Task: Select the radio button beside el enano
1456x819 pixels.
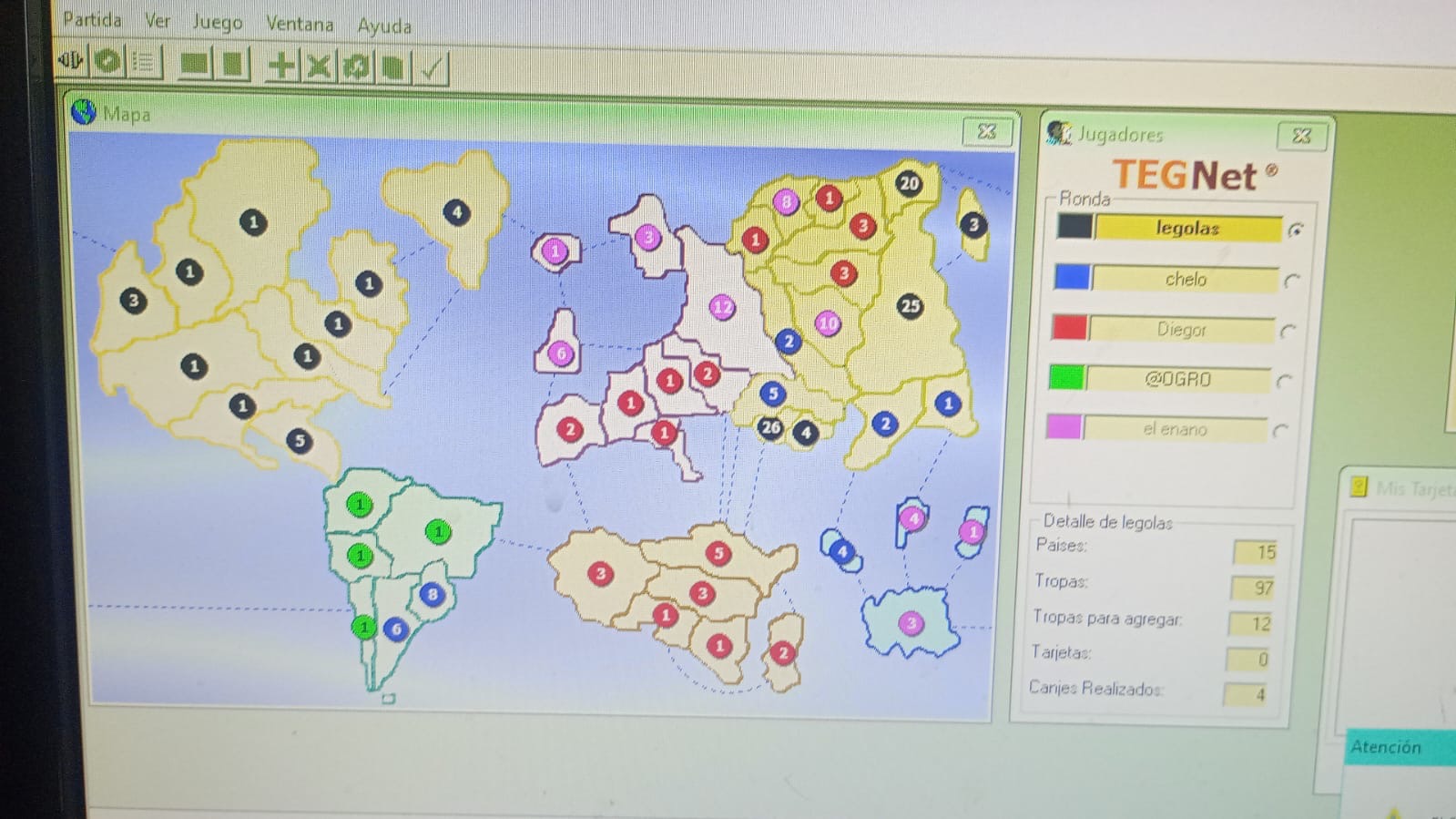Action: (x=1280, y=431)
